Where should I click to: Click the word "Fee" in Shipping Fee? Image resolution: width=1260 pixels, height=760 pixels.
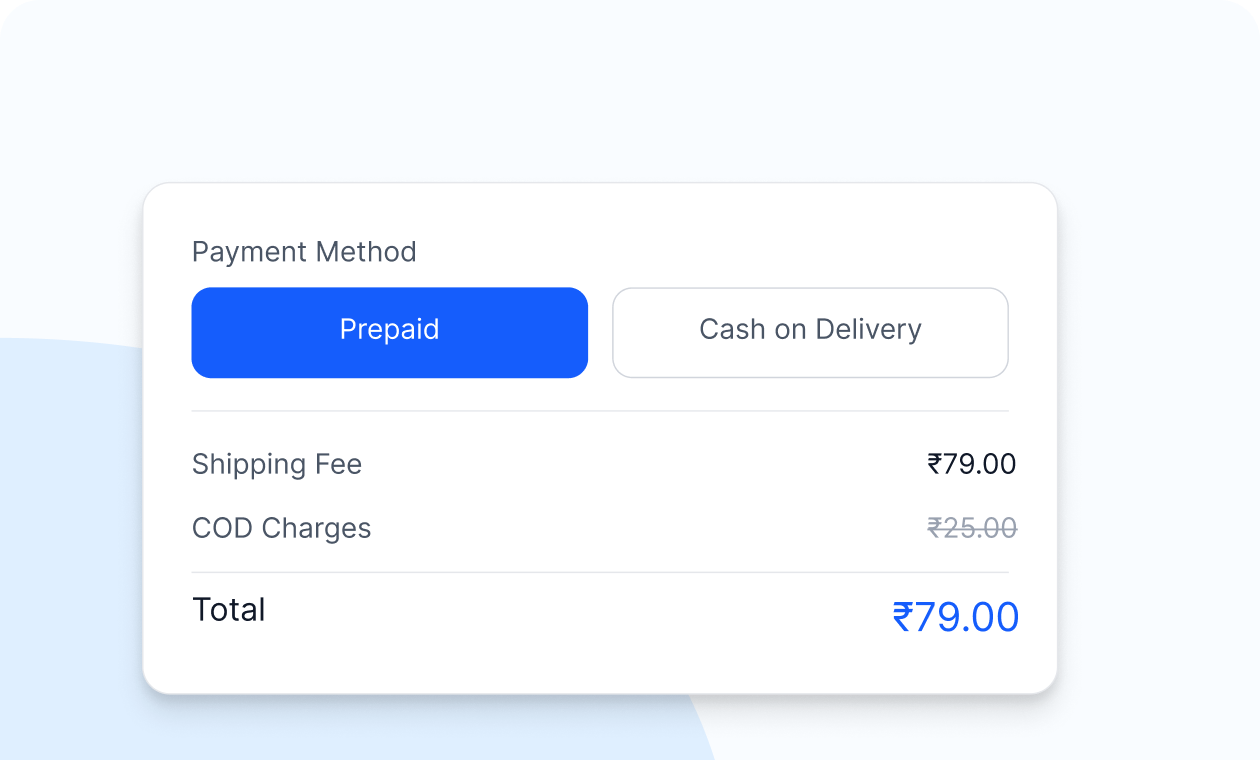pyautogui.click(x=340, y=464)
